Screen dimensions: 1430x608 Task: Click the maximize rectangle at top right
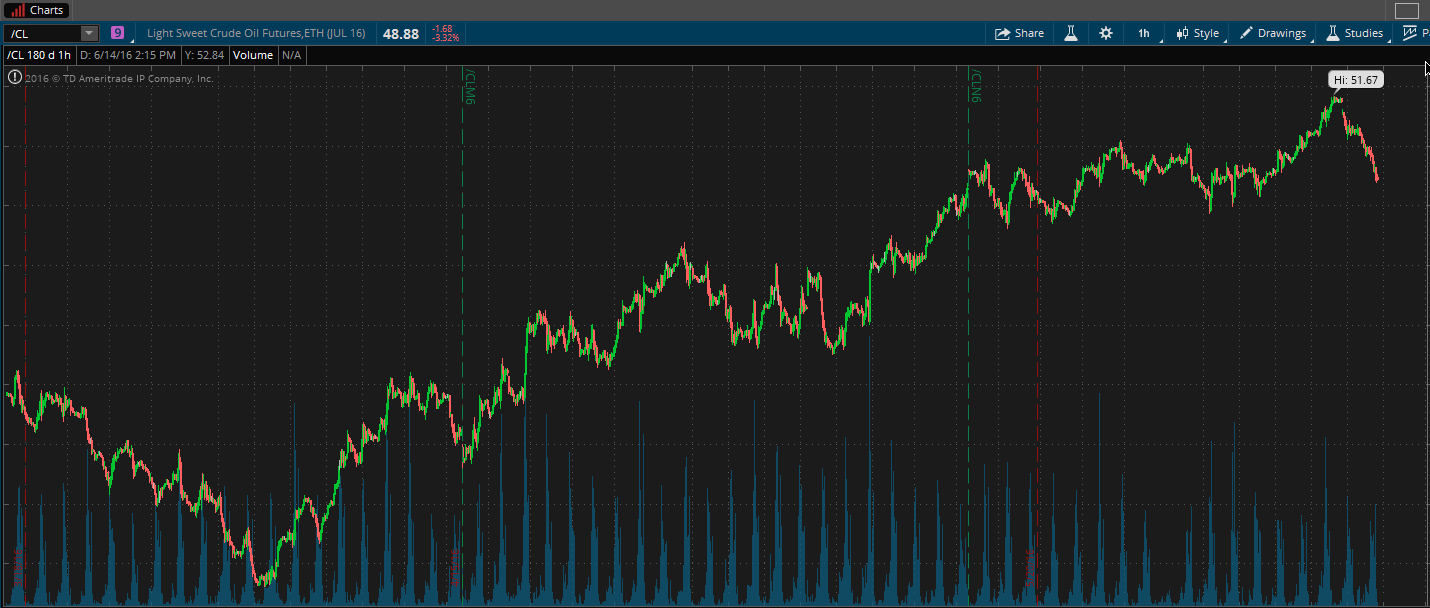1406,10
